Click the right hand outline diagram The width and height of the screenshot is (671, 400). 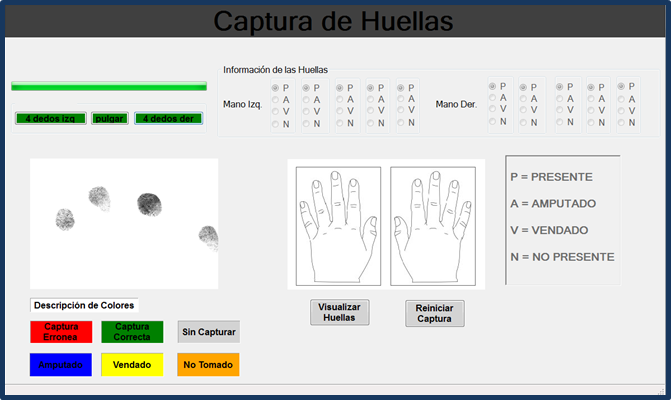pos(433,226)
